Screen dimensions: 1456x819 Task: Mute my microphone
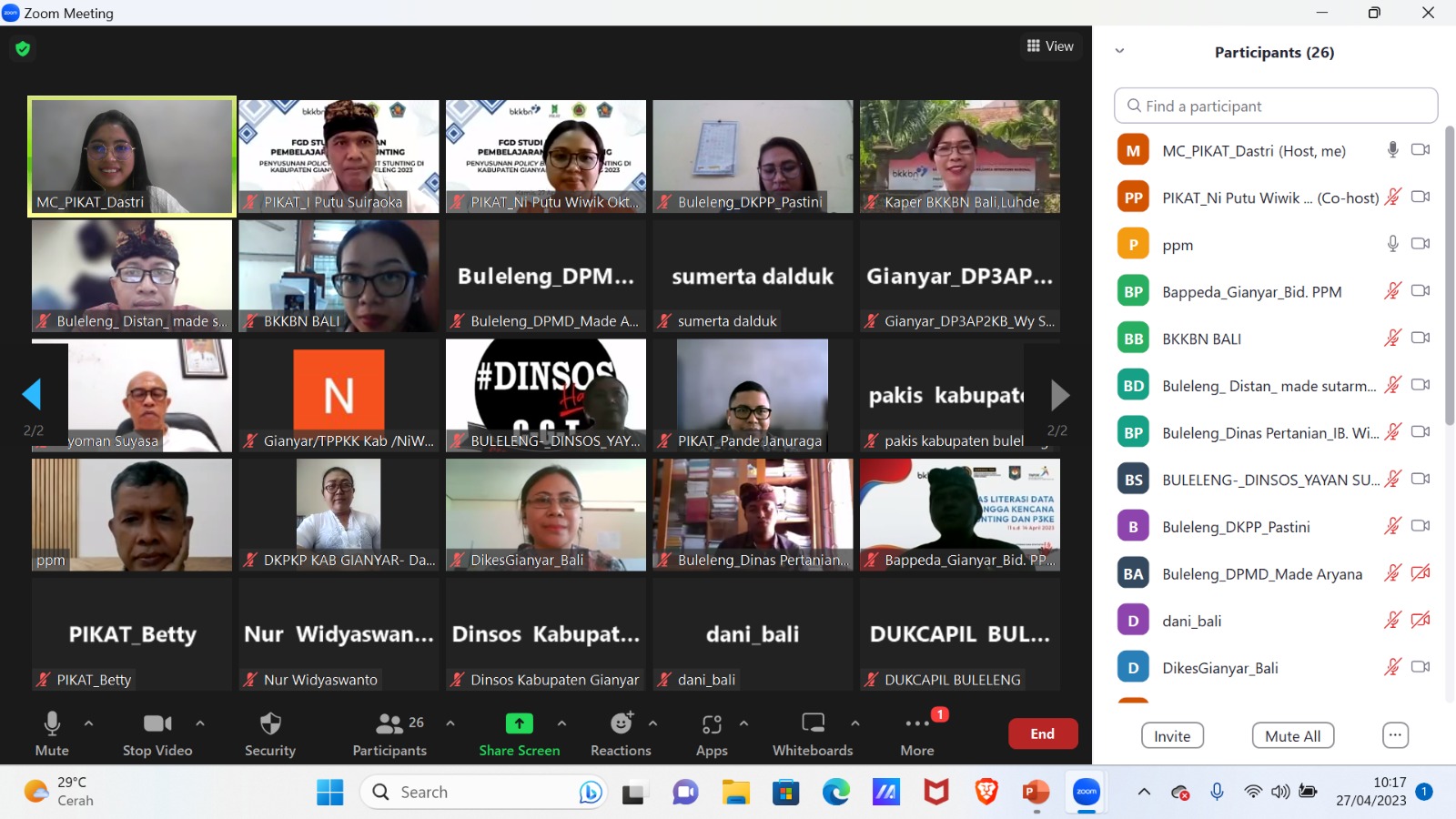(52, 724)
